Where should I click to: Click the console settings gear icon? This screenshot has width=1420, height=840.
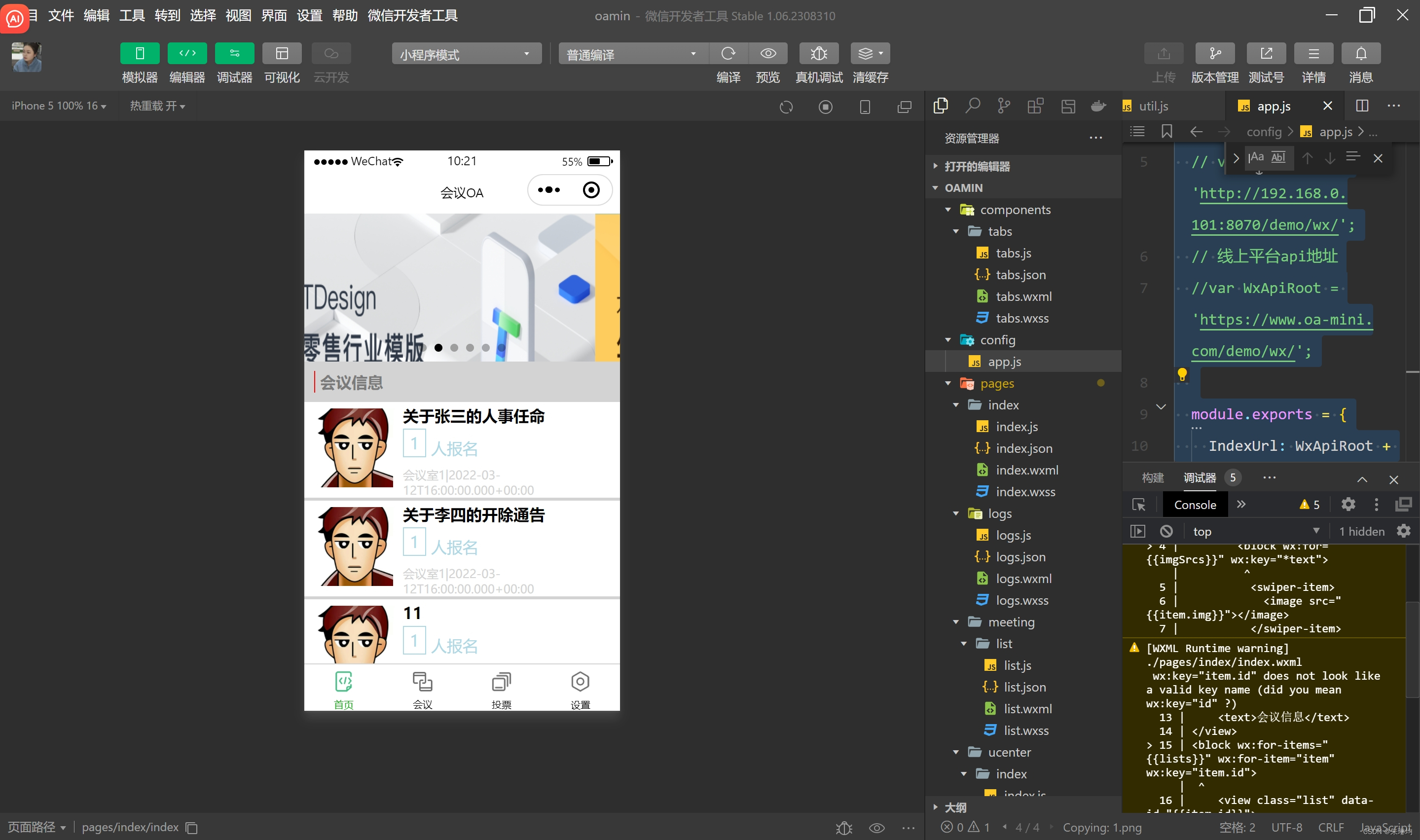pyautogui.click(x=1403, y=531)
